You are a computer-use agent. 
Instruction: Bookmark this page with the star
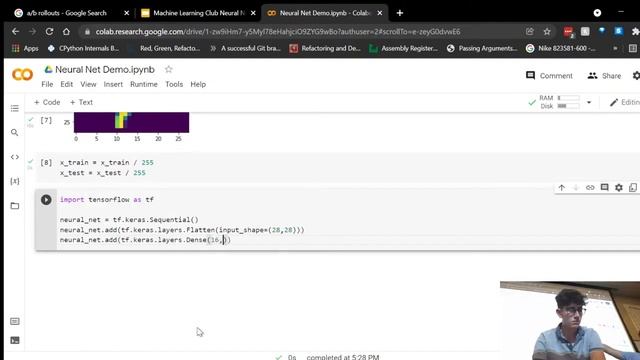click(x=547, y=31)
